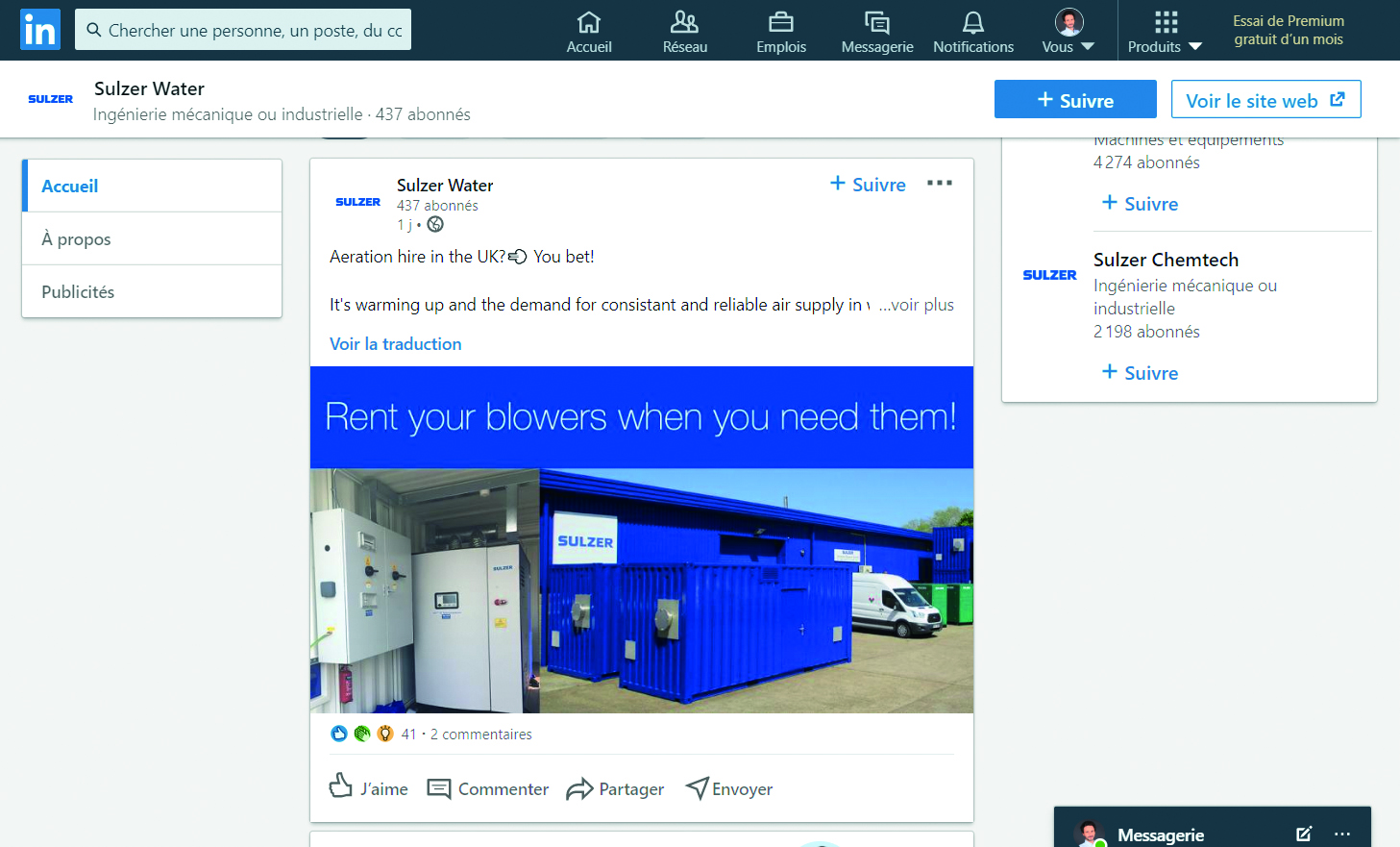
Task: Open Messagerie panel three-dot options
Action: coord(1342,834)
